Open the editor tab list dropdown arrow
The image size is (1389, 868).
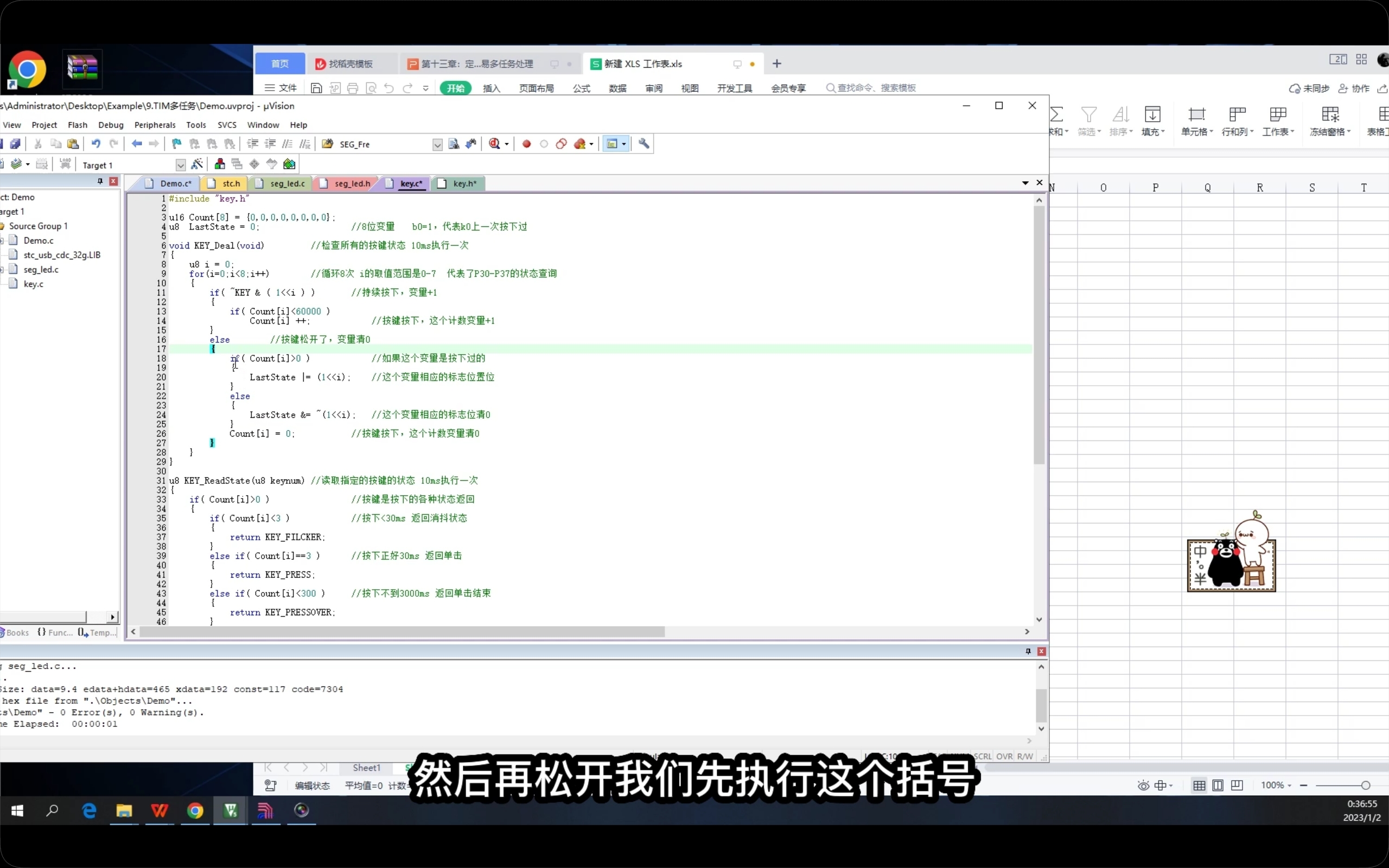1025,183
